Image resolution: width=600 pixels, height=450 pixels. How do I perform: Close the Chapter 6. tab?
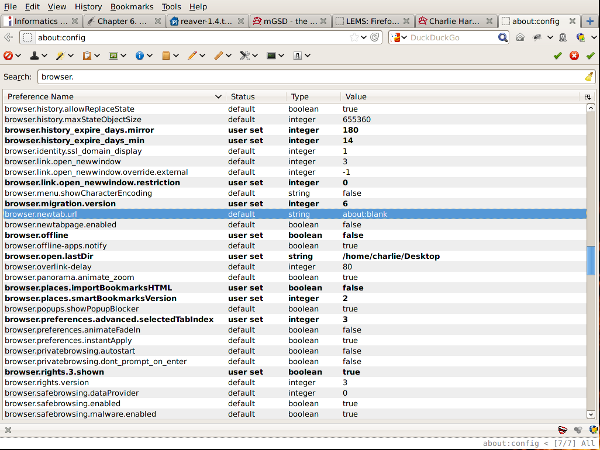(x=158, y=21)
